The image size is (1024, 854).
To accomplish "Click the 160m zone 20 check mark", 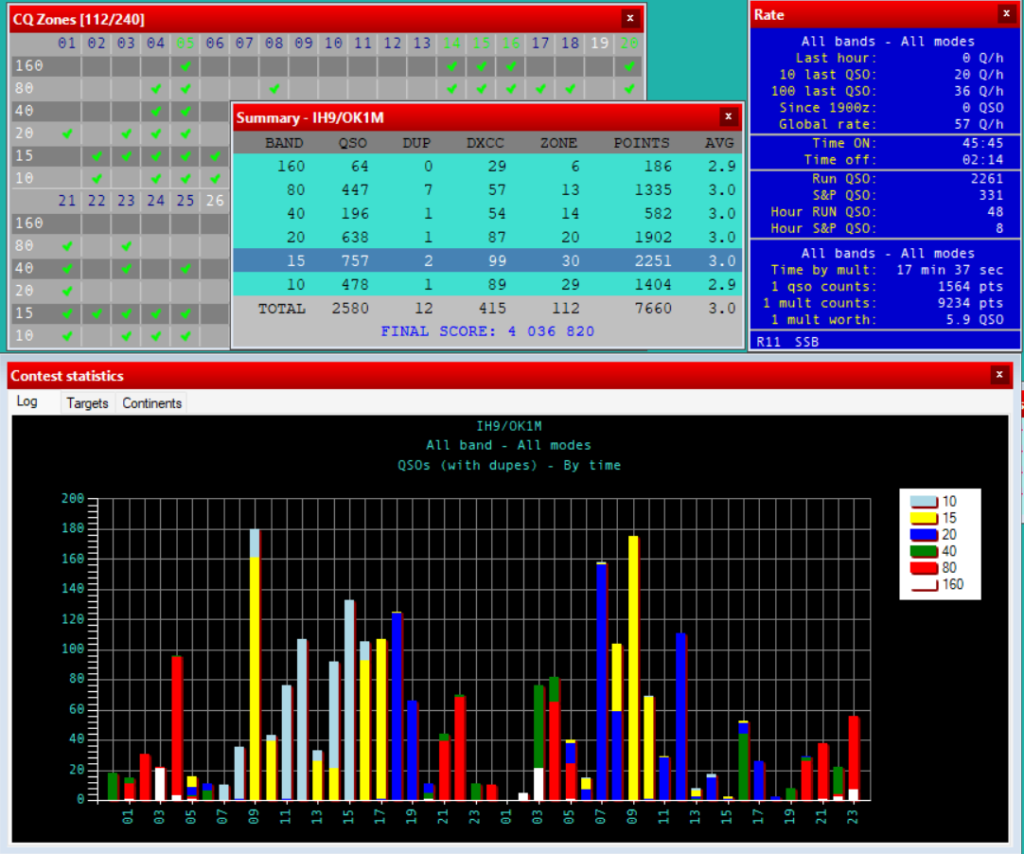I will [x=630, y=66].
